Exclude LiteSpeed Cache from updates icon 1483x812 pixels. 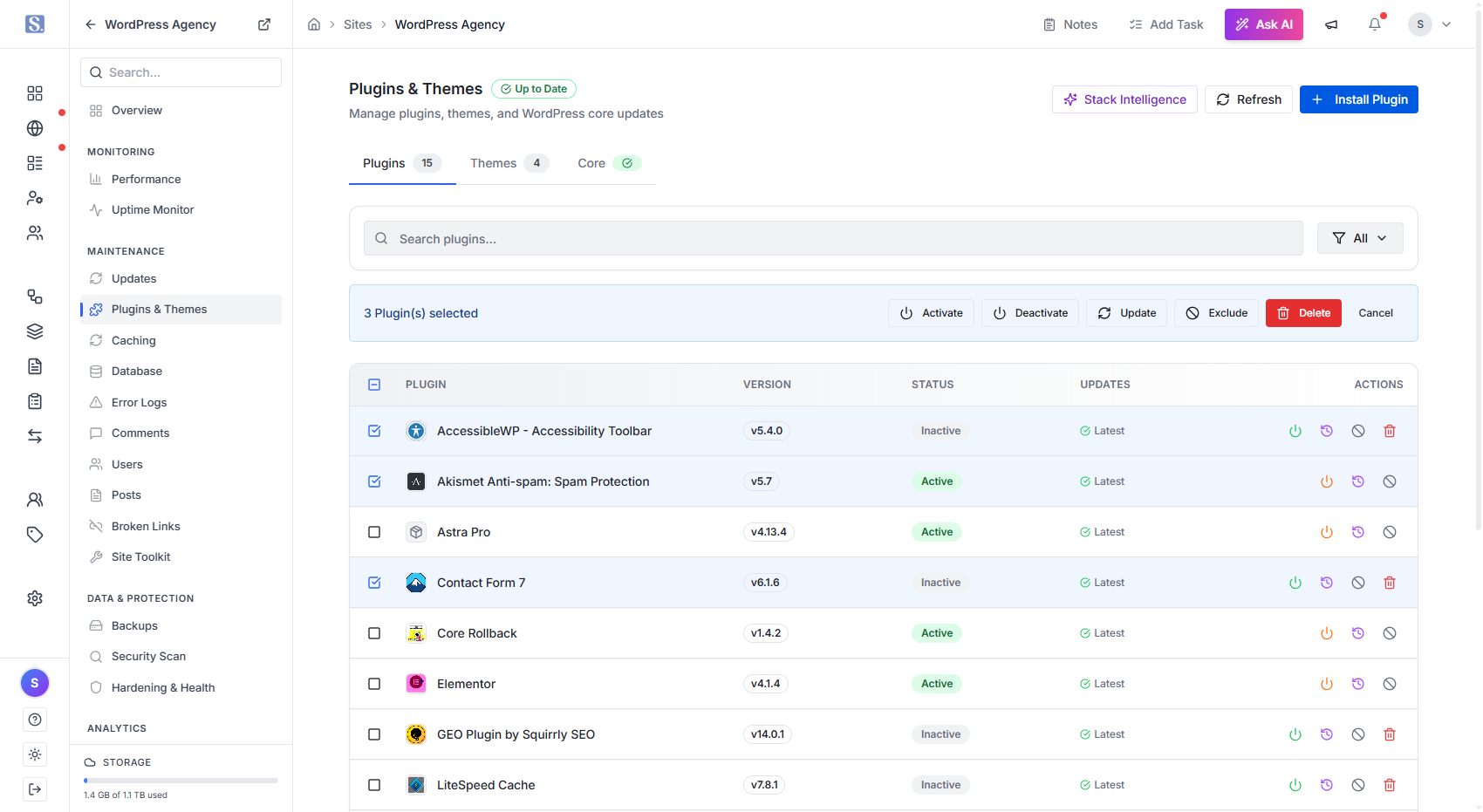coord(1358,785)
